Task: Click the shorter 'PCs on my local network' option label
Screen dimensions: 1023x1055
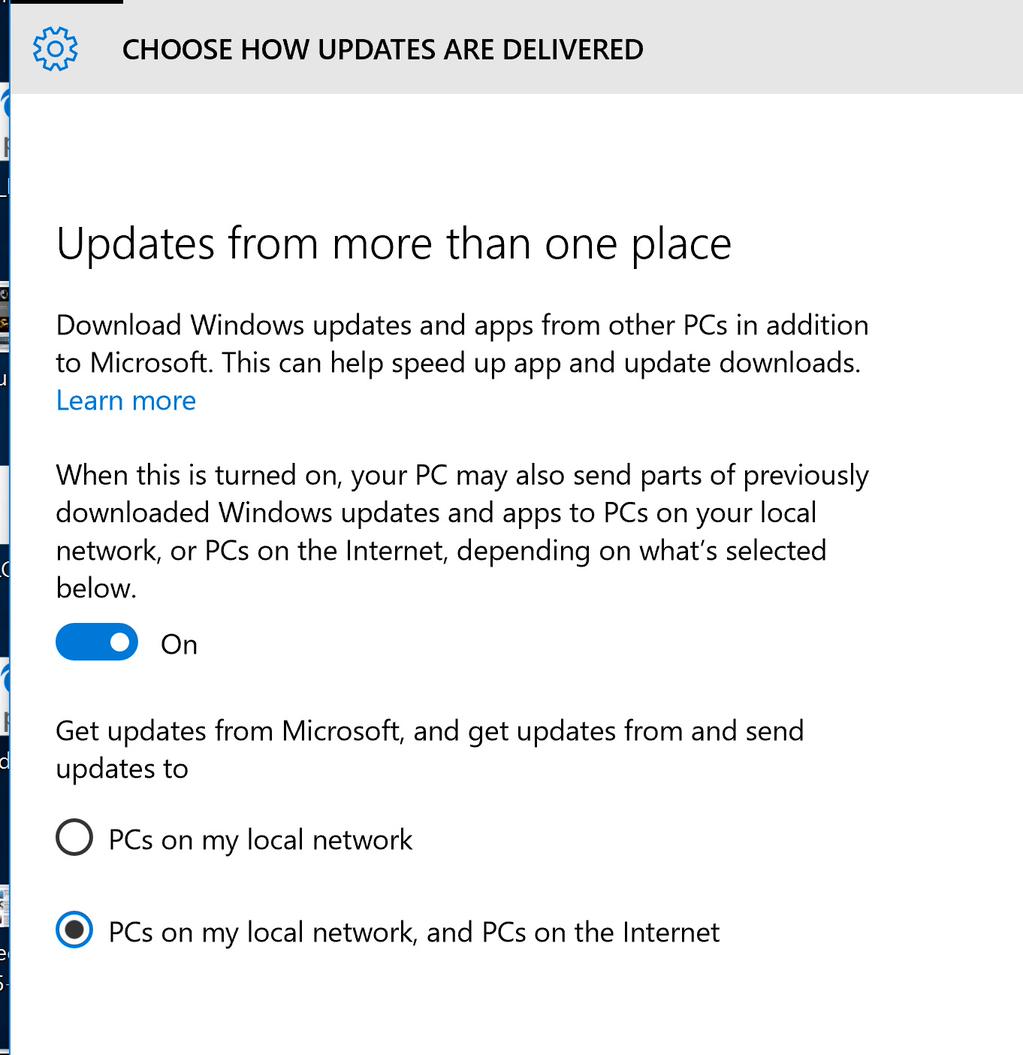Action: tap(260, 839)
